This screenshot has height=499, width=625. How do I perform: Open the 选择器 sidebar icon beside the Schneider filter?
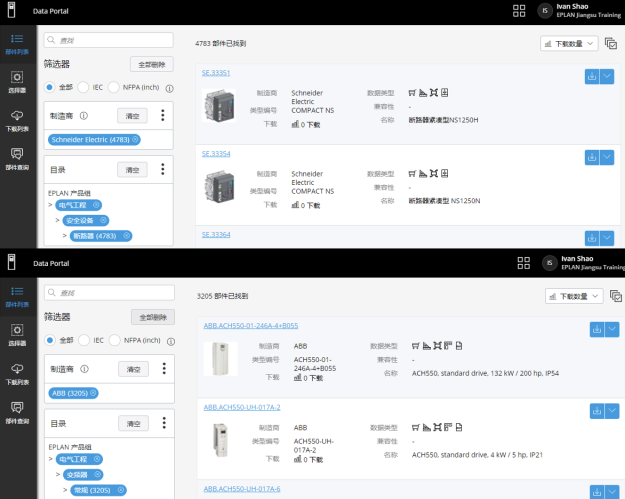coord(15,81)
